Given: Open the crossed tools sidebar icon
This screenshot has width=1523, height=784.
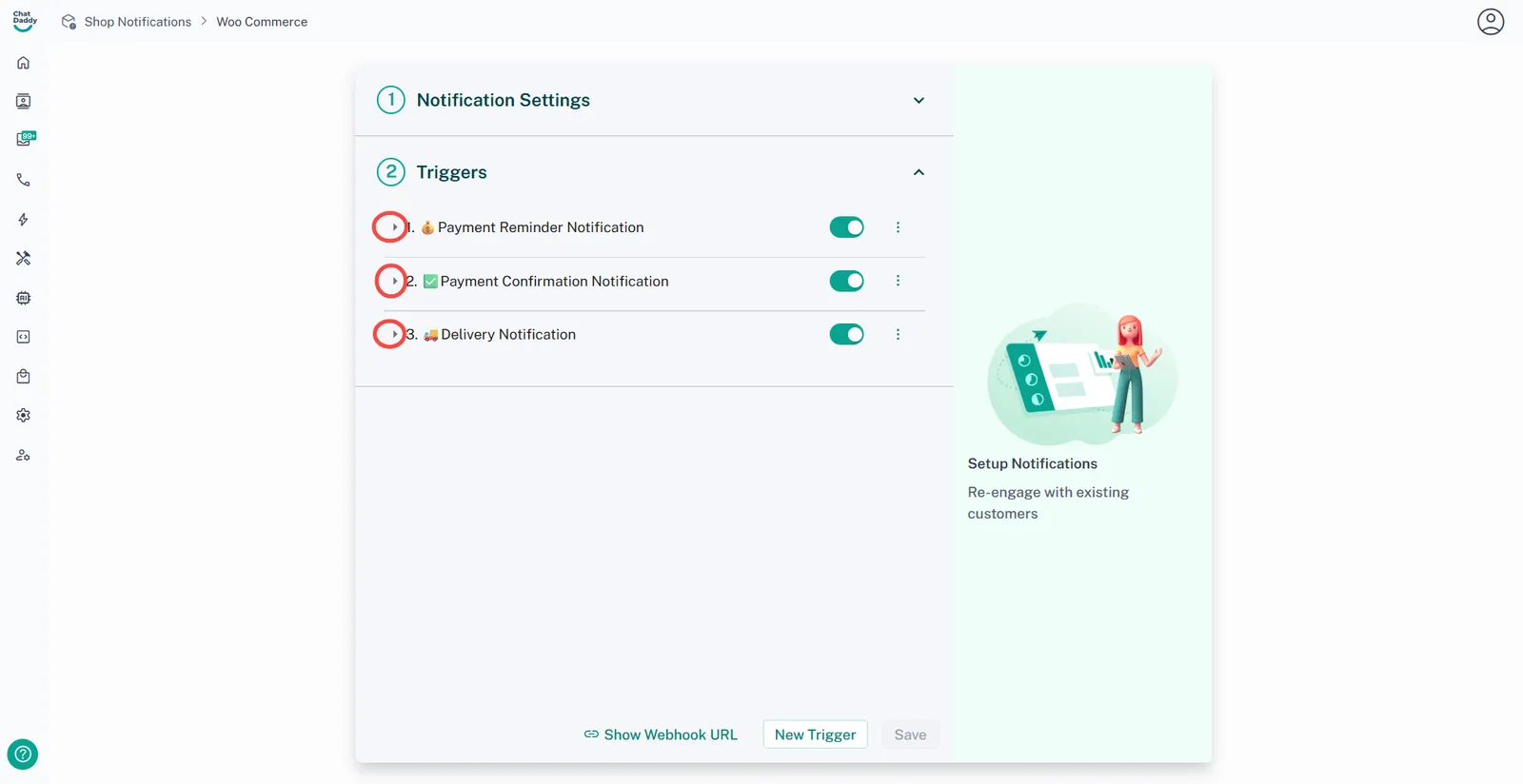Looking at the screenshot, I should 24,259.
